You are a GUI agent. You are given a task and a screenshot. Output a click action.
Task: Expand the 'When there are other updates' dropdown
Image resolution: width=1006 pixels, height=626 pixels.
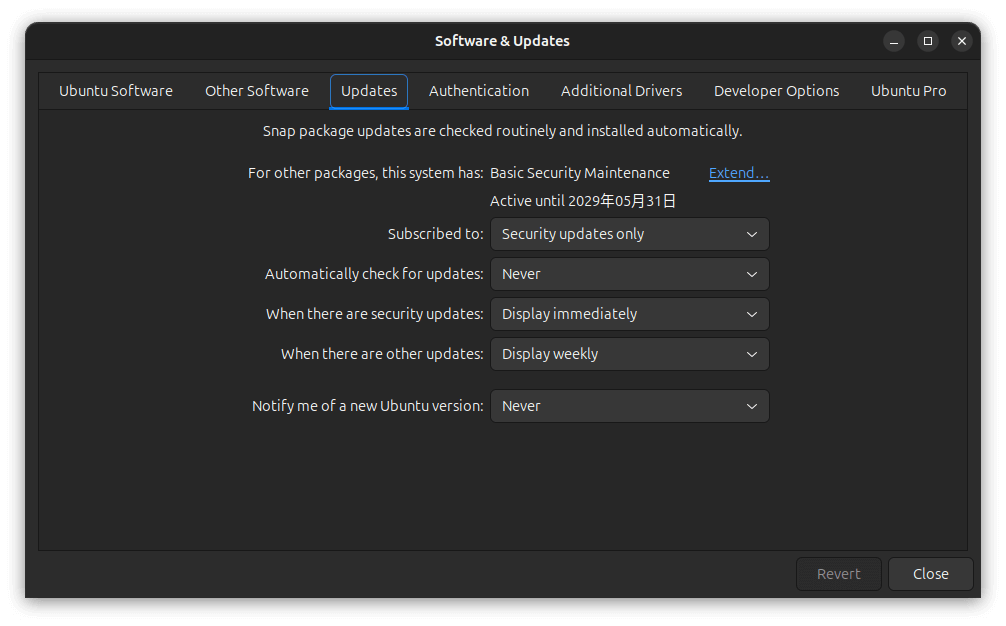629,354
